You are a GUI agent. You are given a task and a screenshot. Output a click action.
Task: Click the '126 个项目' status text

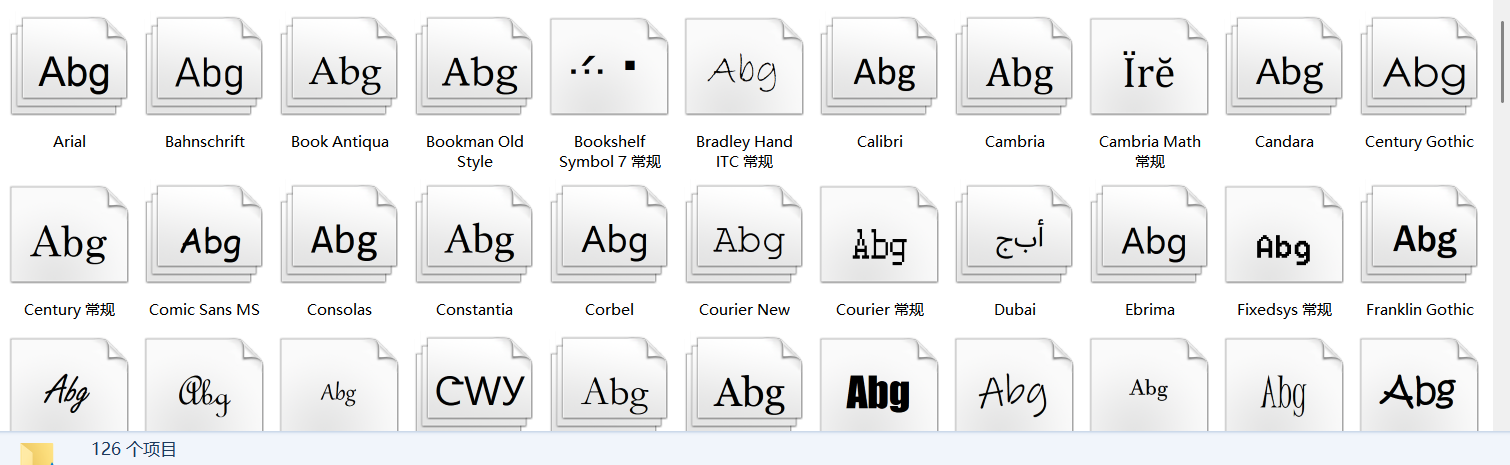pos(134,450)
